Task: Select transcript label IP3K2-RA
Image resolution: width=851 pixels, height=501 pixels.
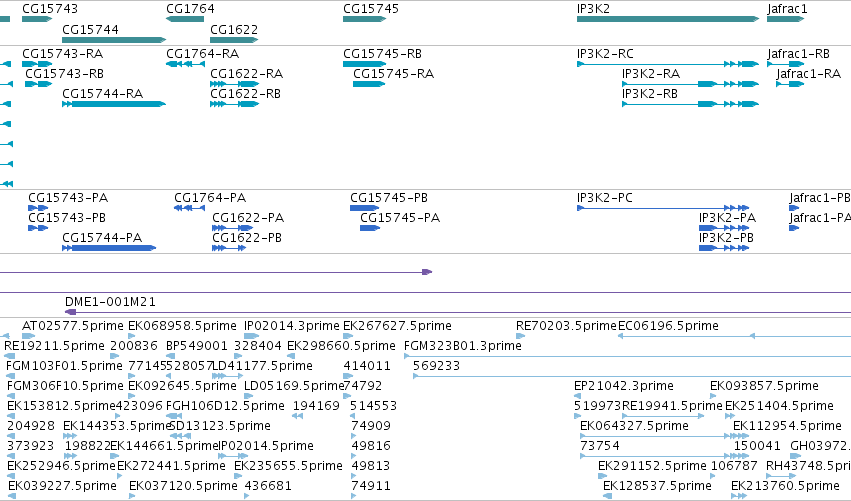Action: tap(651, 74)
